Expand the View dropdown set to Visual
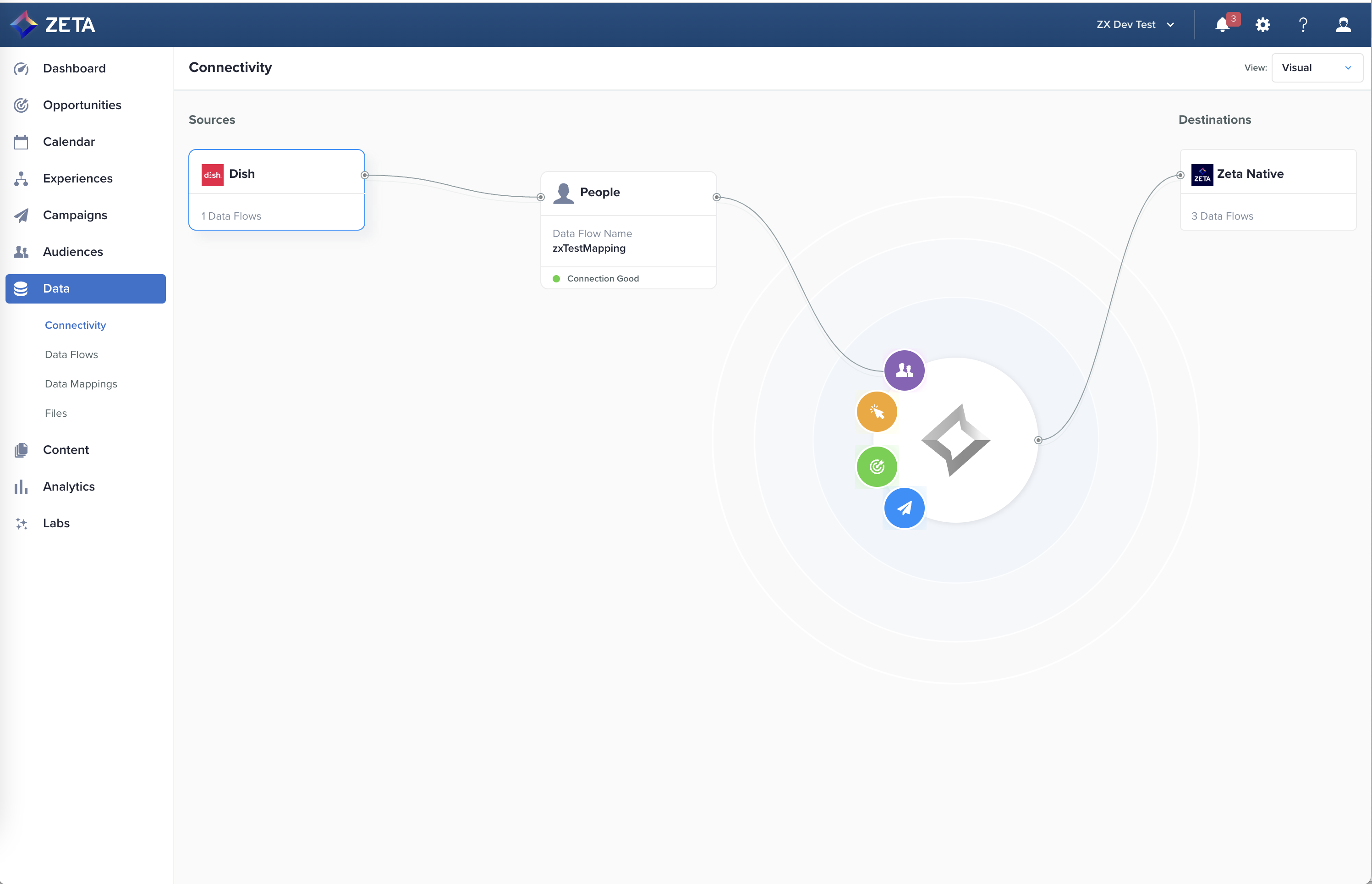The height and width of the screenshot is (884, 1372). (x=1317, y=68)
